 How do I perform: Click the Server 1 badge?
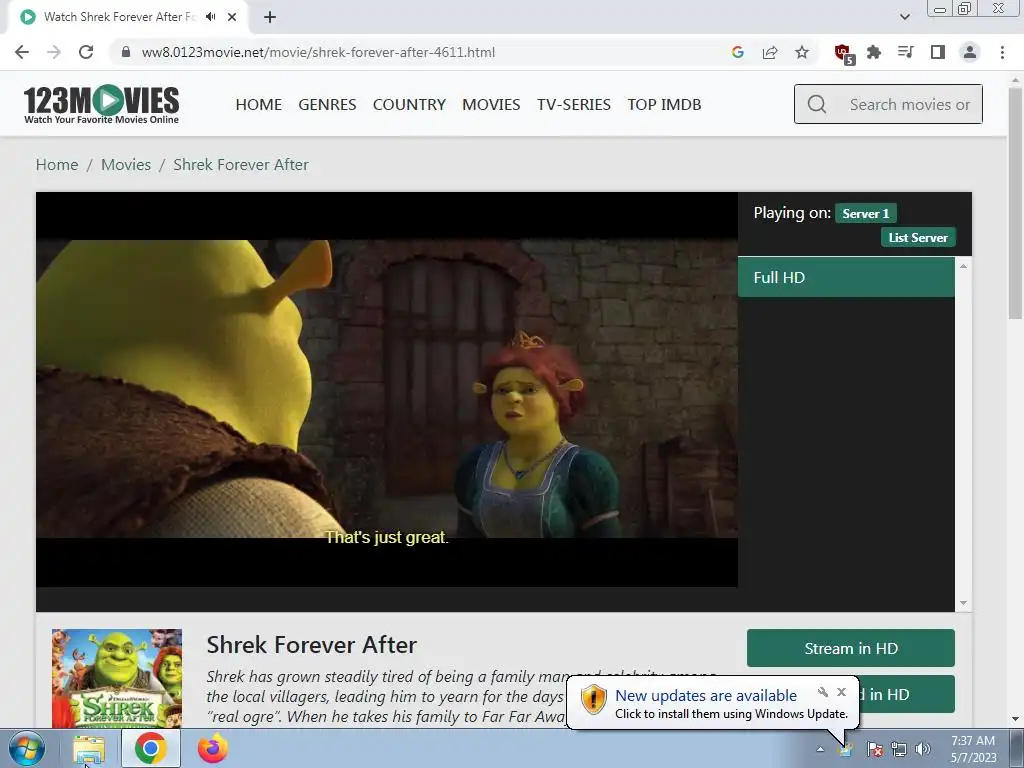(865, 214)
